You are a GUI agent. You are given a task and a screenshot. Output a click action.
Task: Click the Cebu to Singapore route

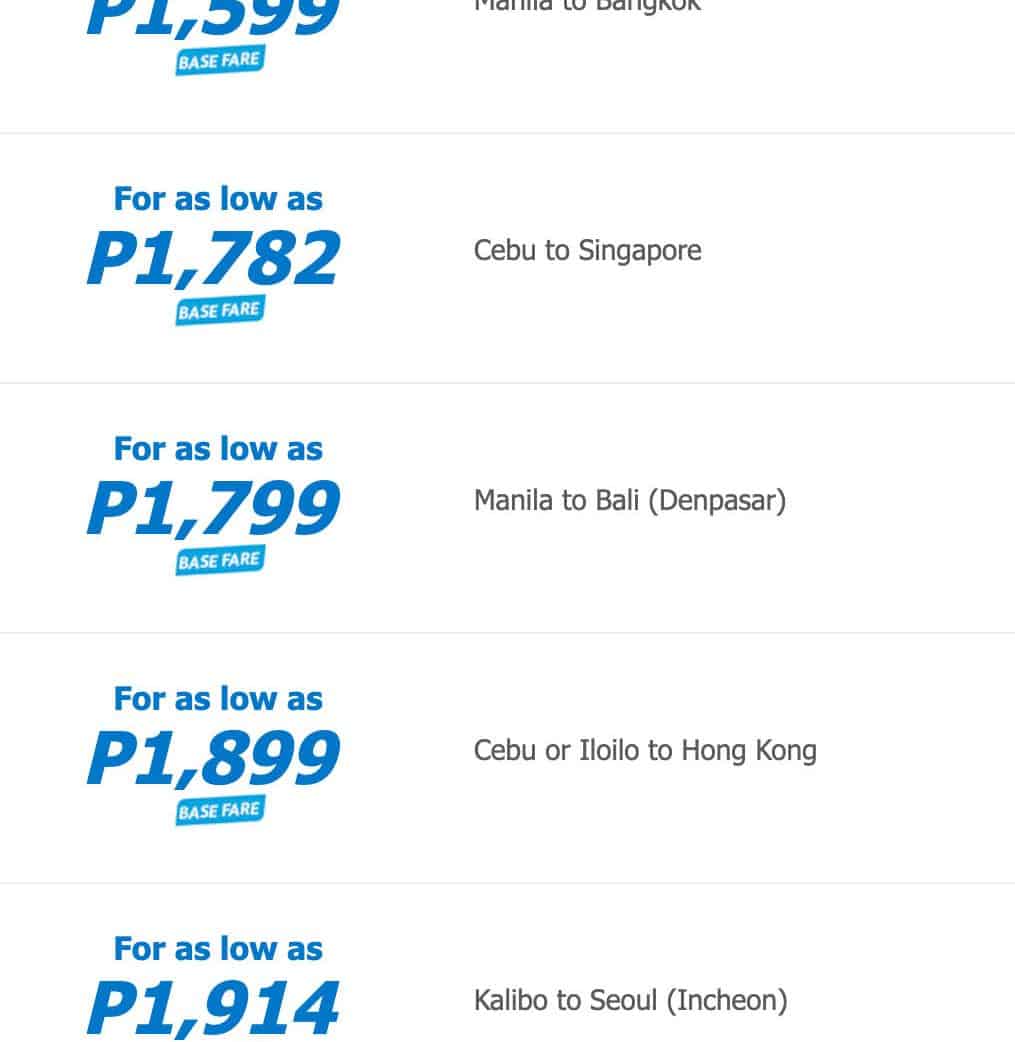[x=587, y=250]
